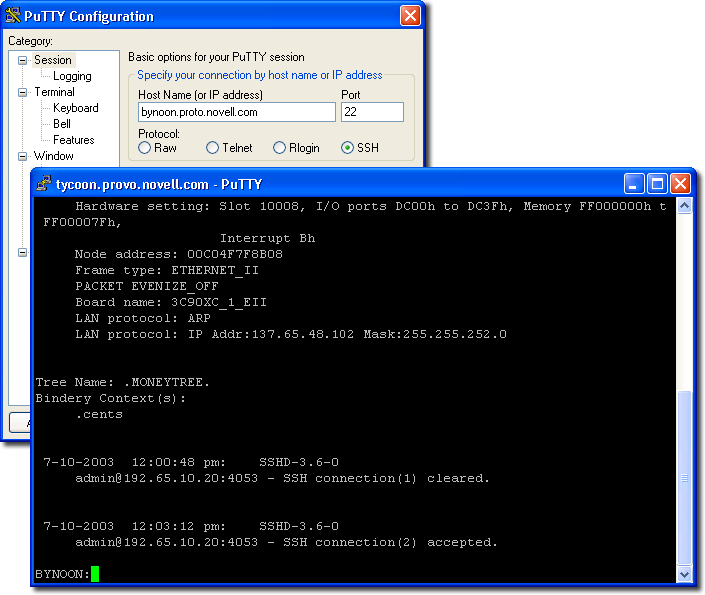
Task: Maximize the tycoon.provo.novell.com PuTTY window
Action: [657, 183]
